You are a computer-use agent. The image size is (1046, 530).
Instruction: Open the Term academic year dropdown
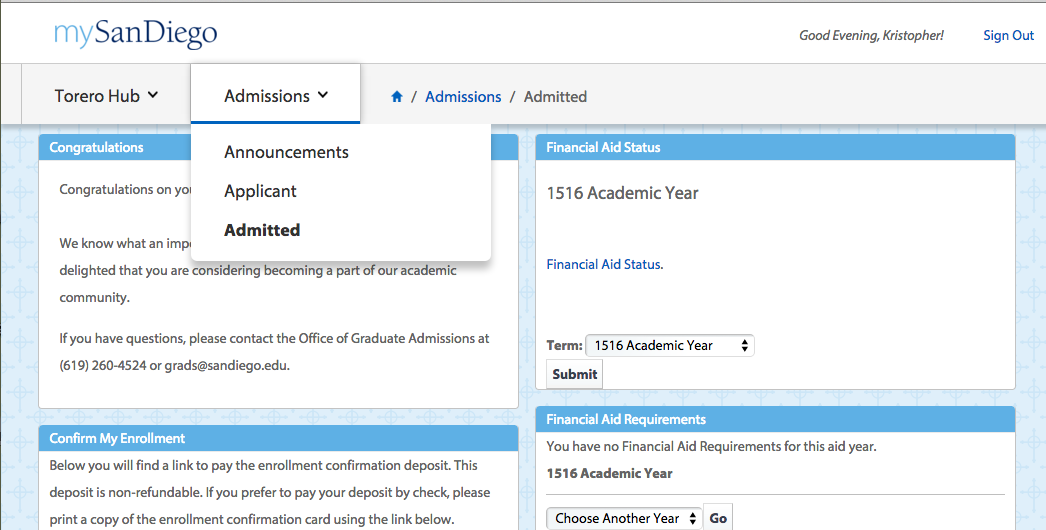(670, 345)
